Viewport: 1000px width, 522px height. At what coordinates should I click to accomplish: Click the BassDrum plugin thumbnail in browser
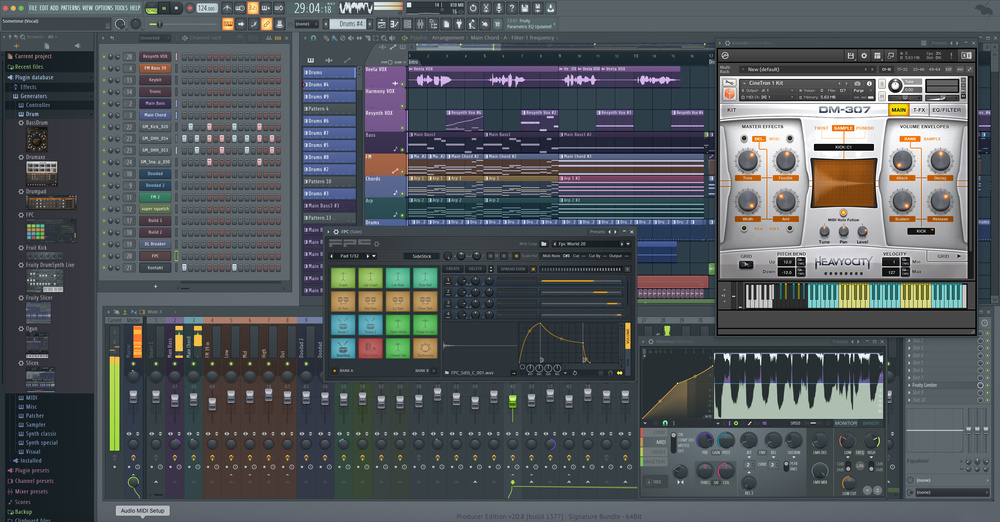[x=37, y=137]
